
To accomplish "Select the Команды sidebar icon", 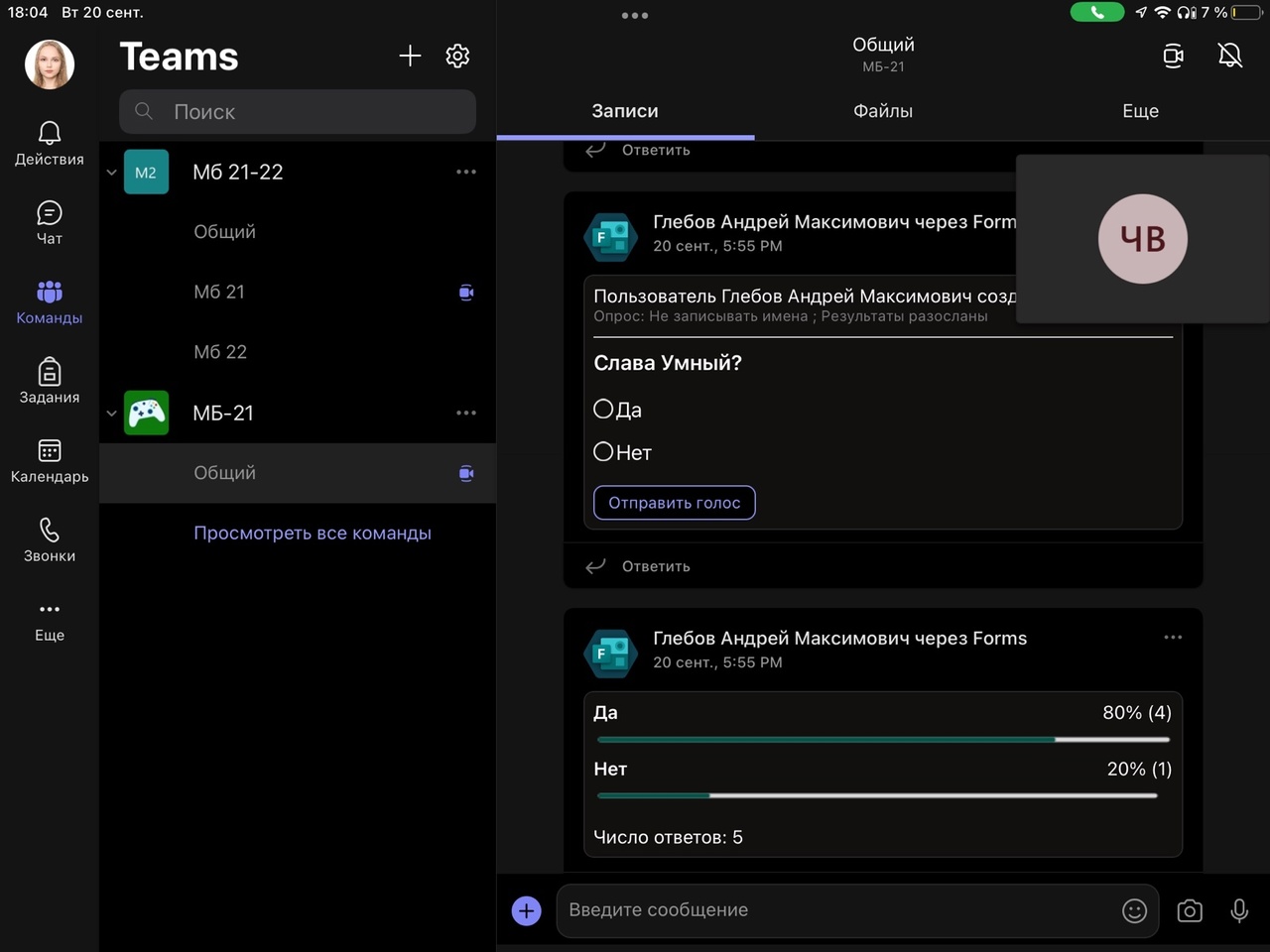I will [x=50, y=302].
